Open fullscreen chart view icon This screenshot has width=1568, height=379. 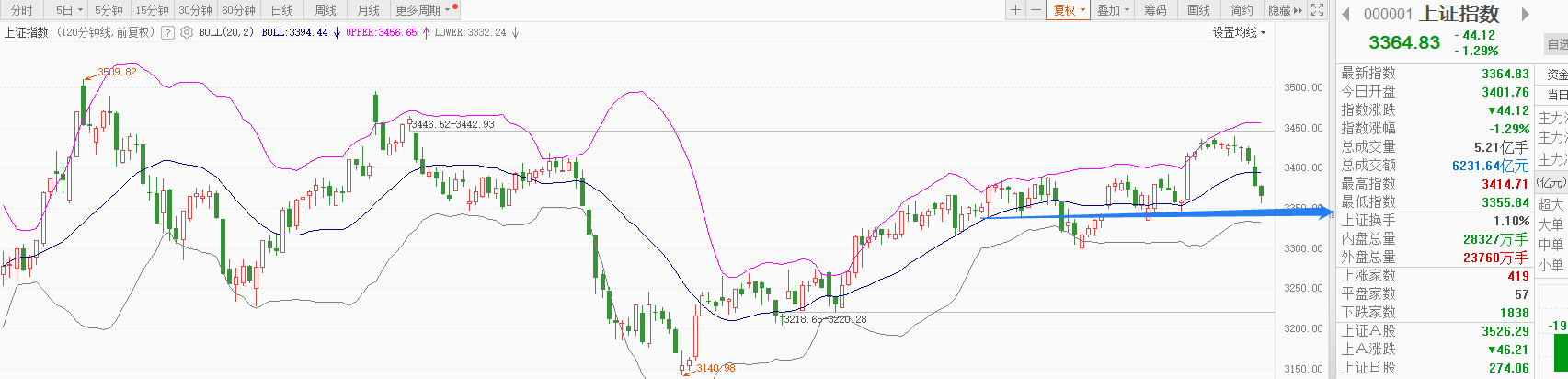coord(1317,10)
